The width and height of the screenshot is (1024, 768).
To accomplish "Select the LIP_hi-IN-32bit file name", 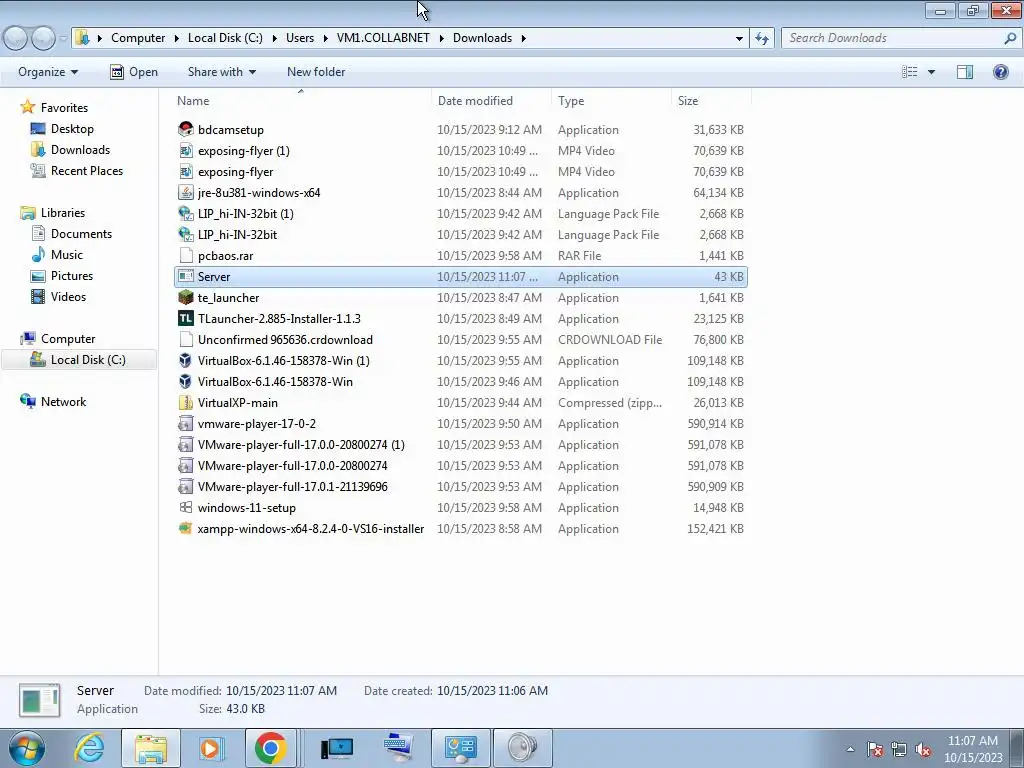I will click(237, 234).
